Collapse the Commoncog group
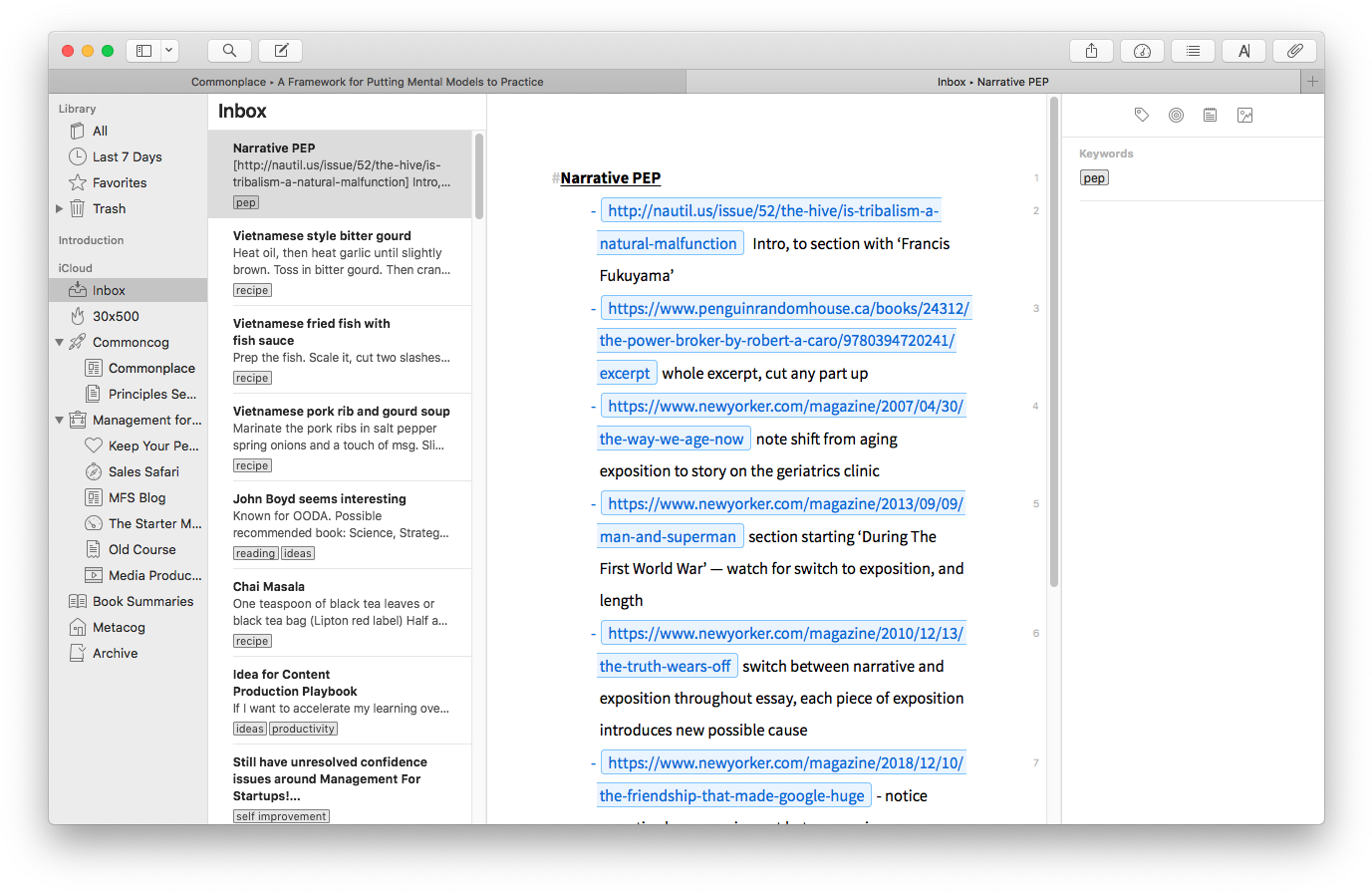This screenshot has height=891, width=1372. [x=60, y=343]
